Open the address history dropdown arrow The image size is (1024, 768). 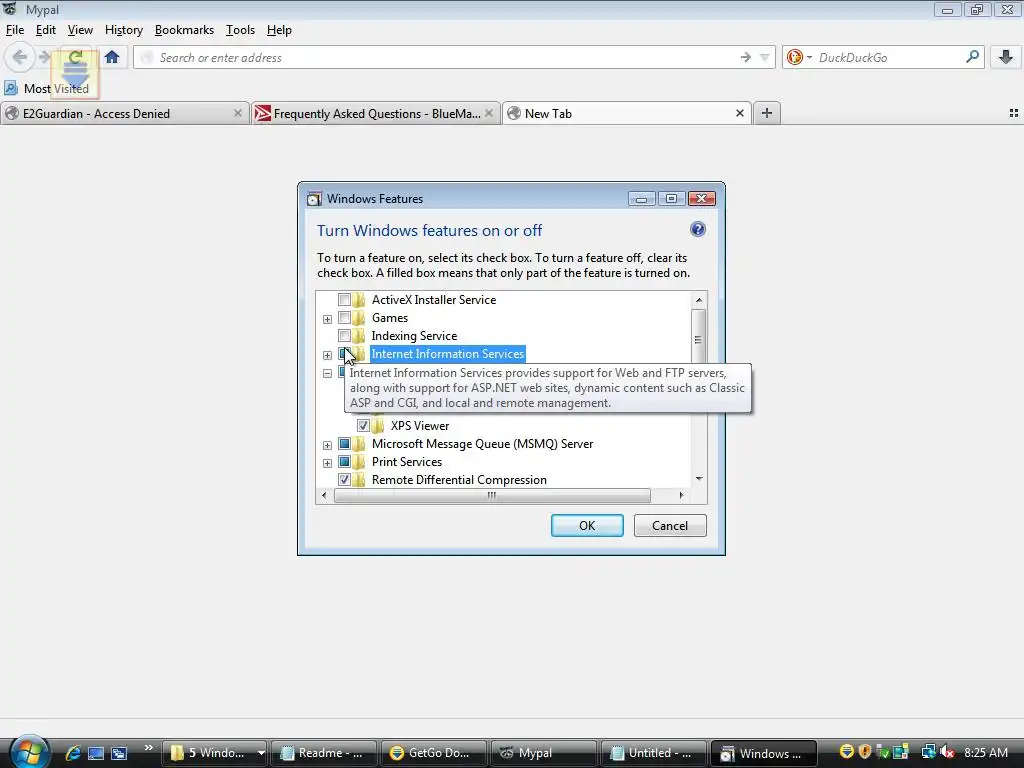(x=764, y=57)
